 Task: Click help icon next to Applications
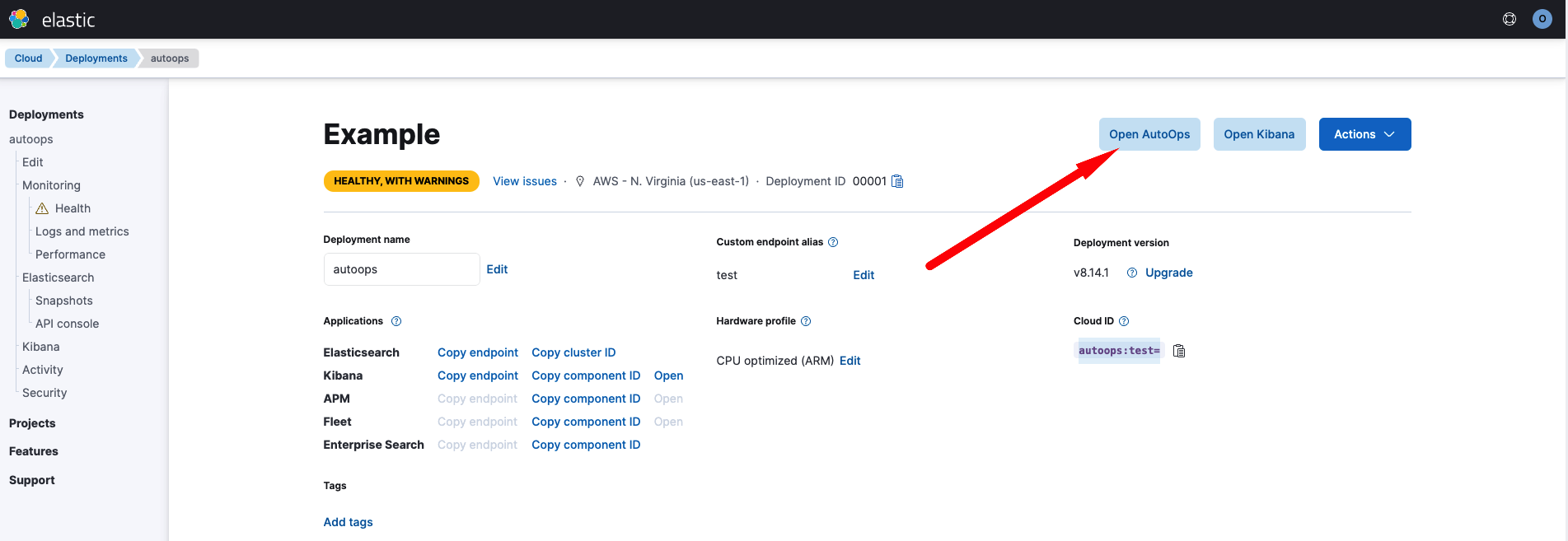pyautogui.click(x=396, y=321)
